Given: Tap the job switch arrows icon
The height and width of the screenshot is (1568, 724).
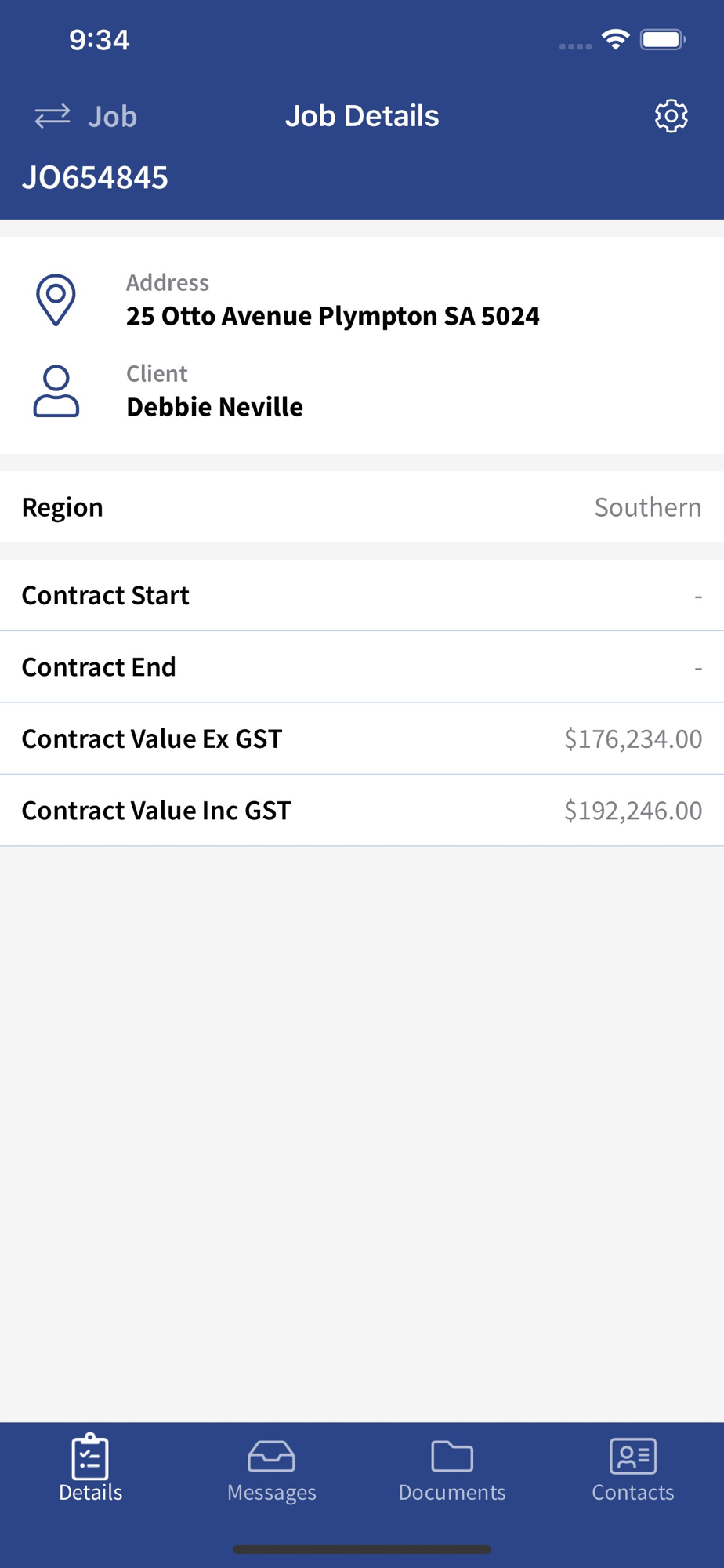Looking at the screenshot, I should pyautogui.click(x=52, y=116).
